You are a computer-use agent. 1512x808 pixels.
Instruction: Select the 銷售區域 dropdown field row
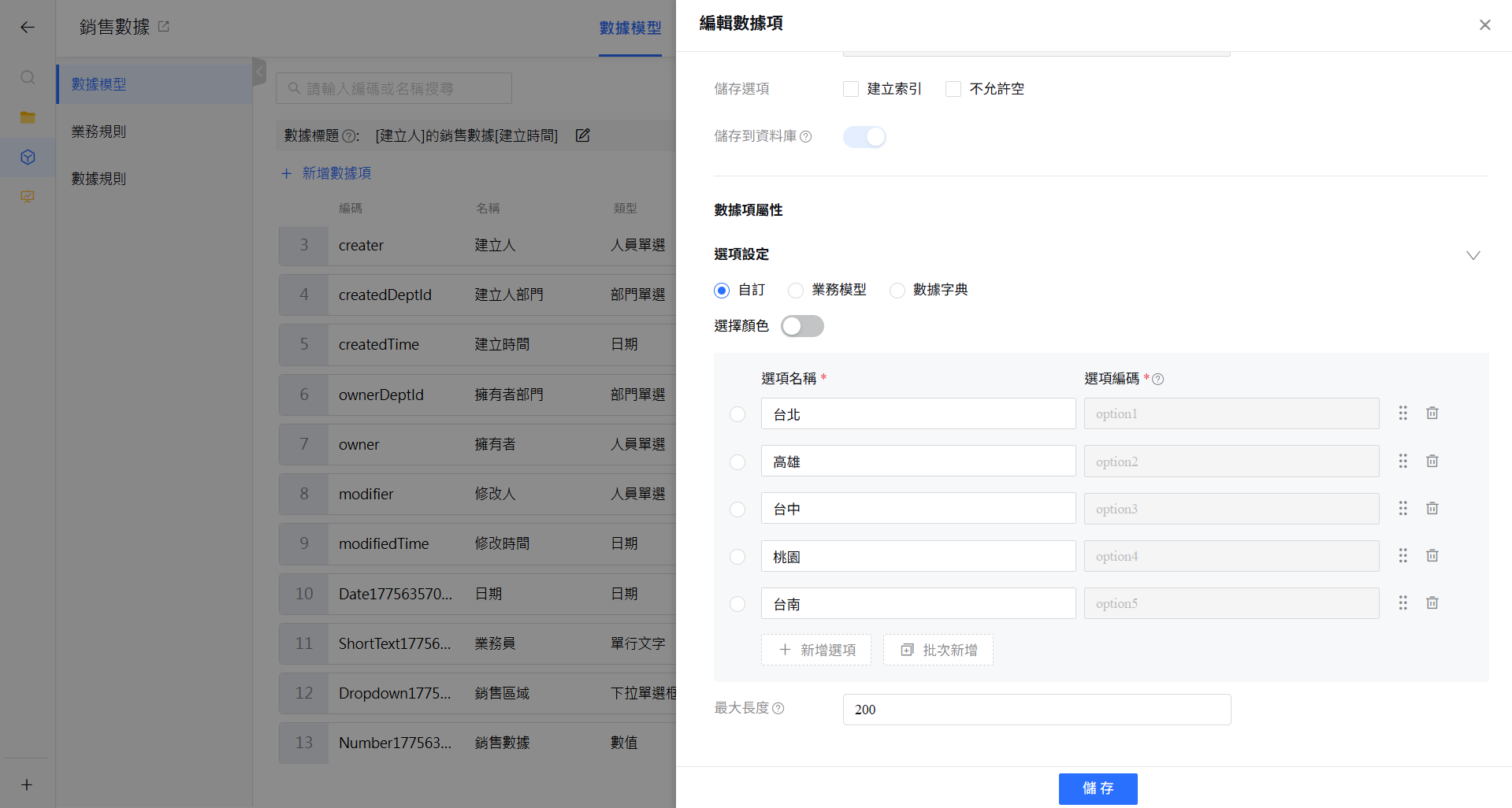point(477,693)
